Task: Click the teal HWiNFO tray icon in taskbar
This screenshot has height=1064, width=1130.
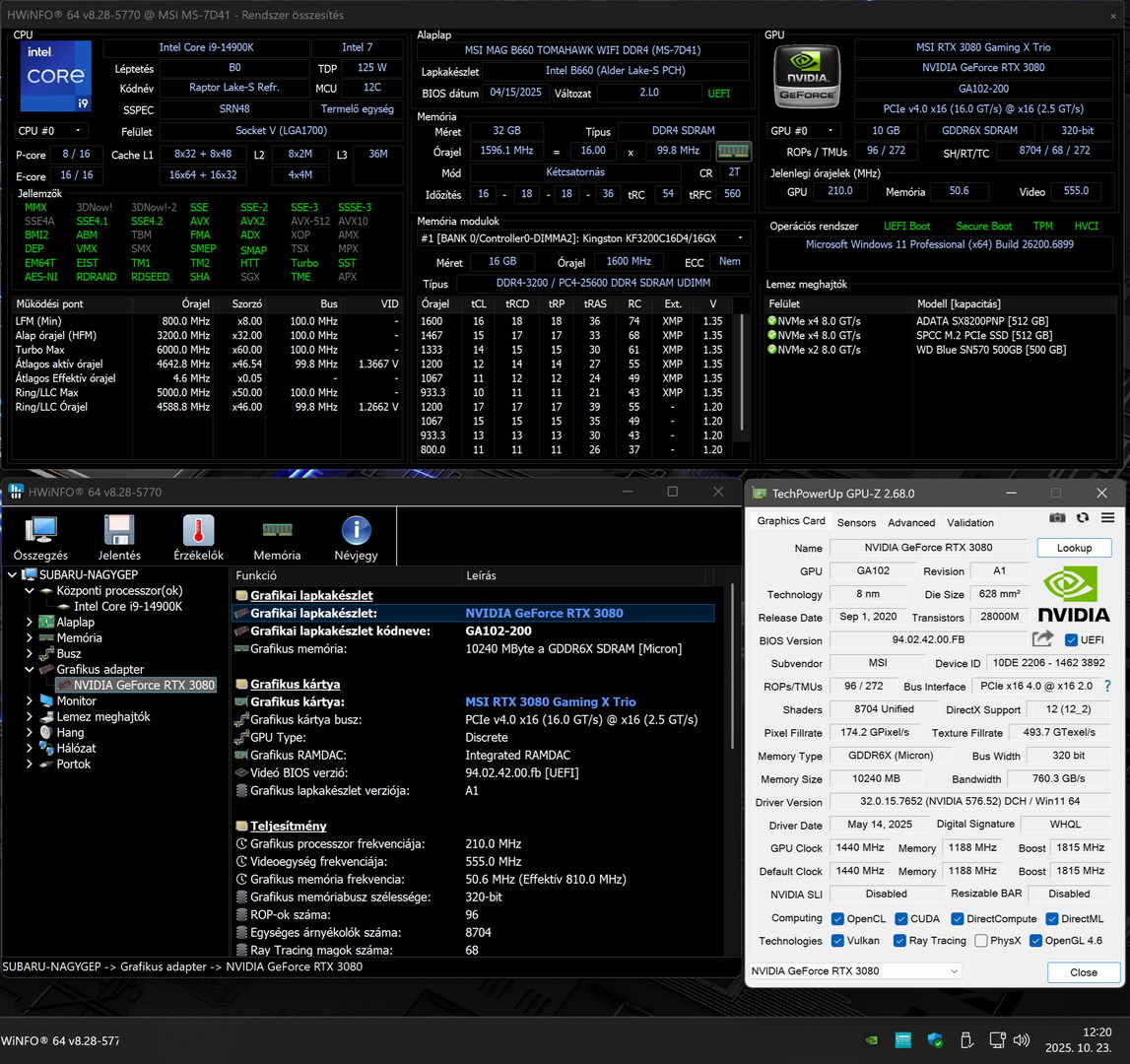Action: pyautogui.click(x=903, y=1039)
